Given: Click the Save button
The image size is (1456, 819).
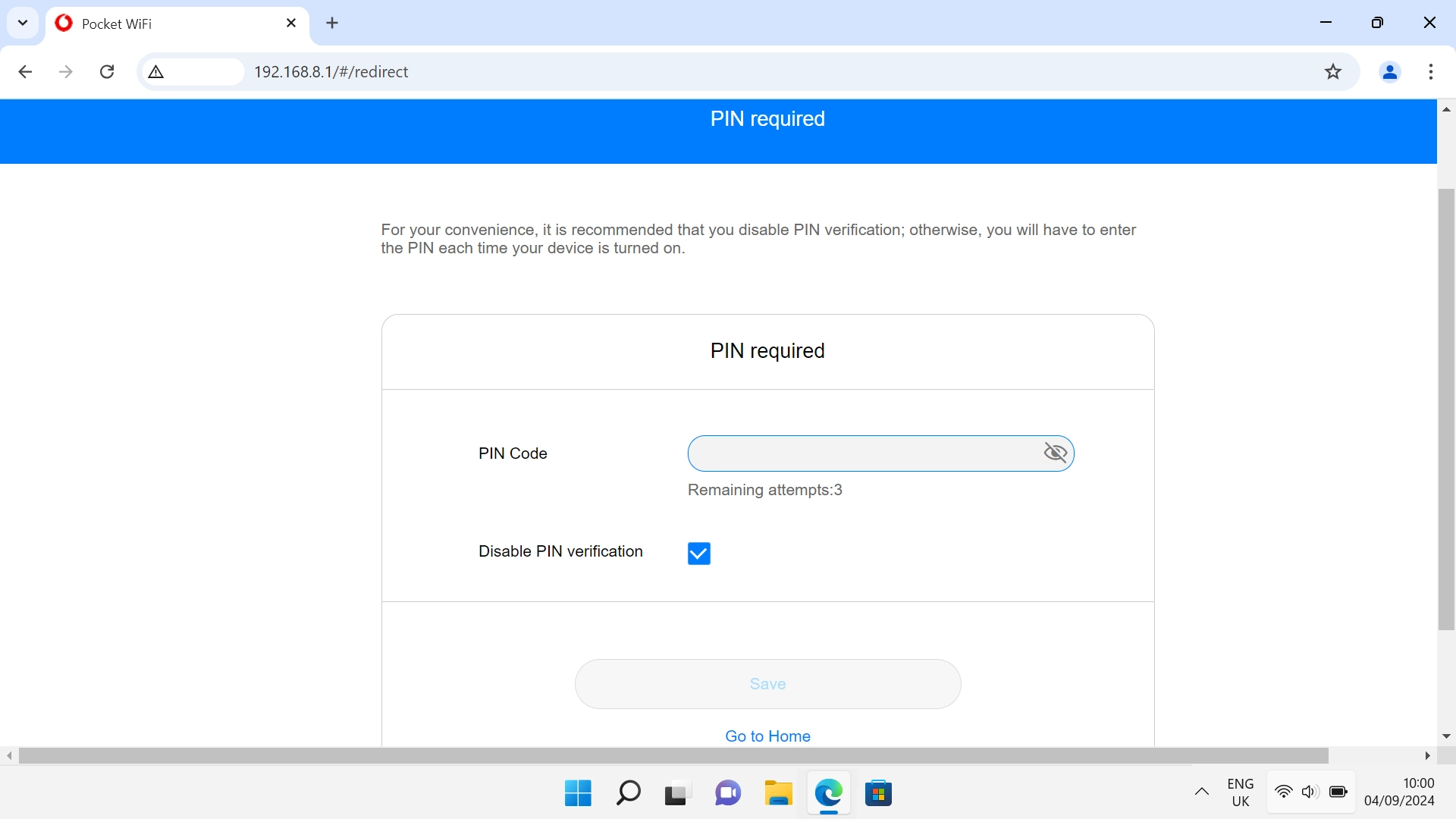Looking at the screenshot, I should pyautogui.click(x=767, y=683).
